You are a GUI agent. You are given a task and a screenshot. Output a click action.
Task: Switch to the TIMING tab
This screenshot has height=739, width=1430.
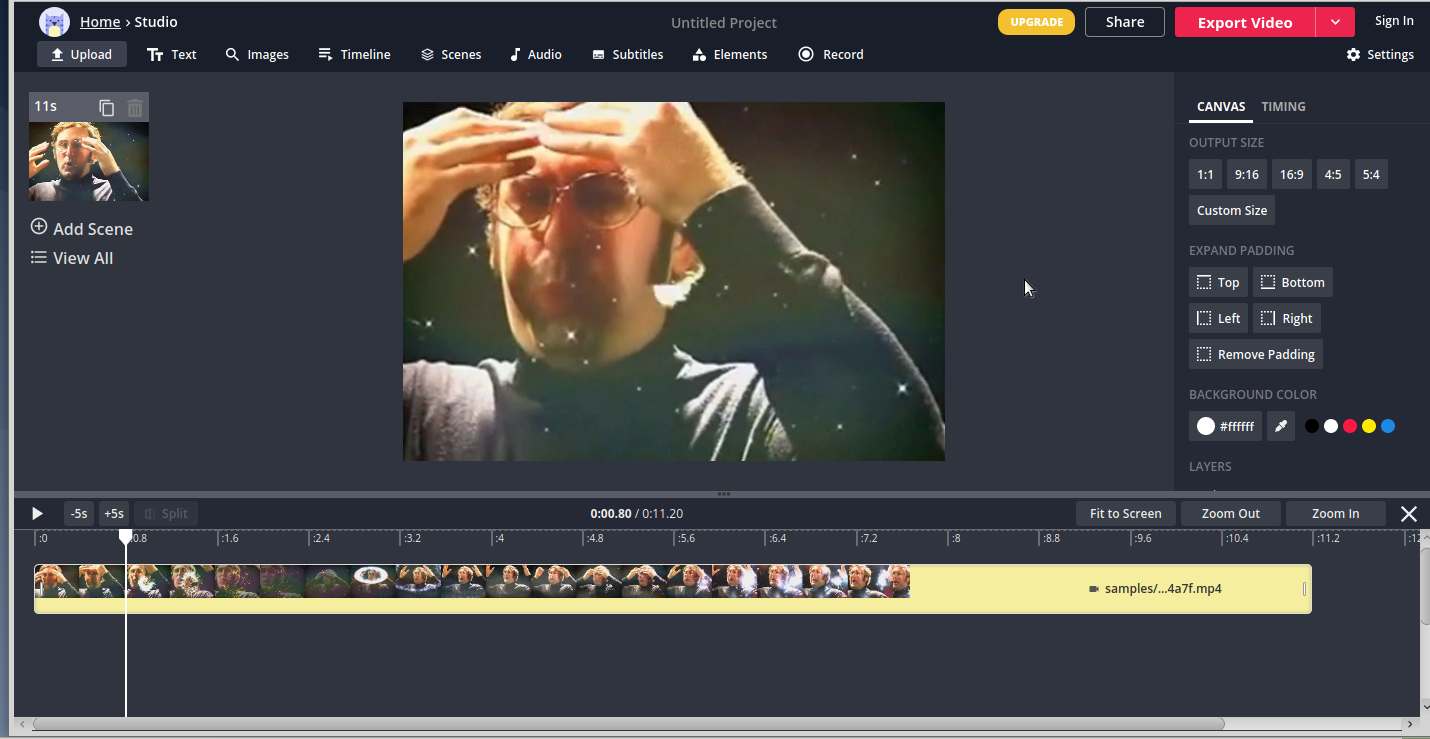pyautogui.click(x=1283, y=106)
